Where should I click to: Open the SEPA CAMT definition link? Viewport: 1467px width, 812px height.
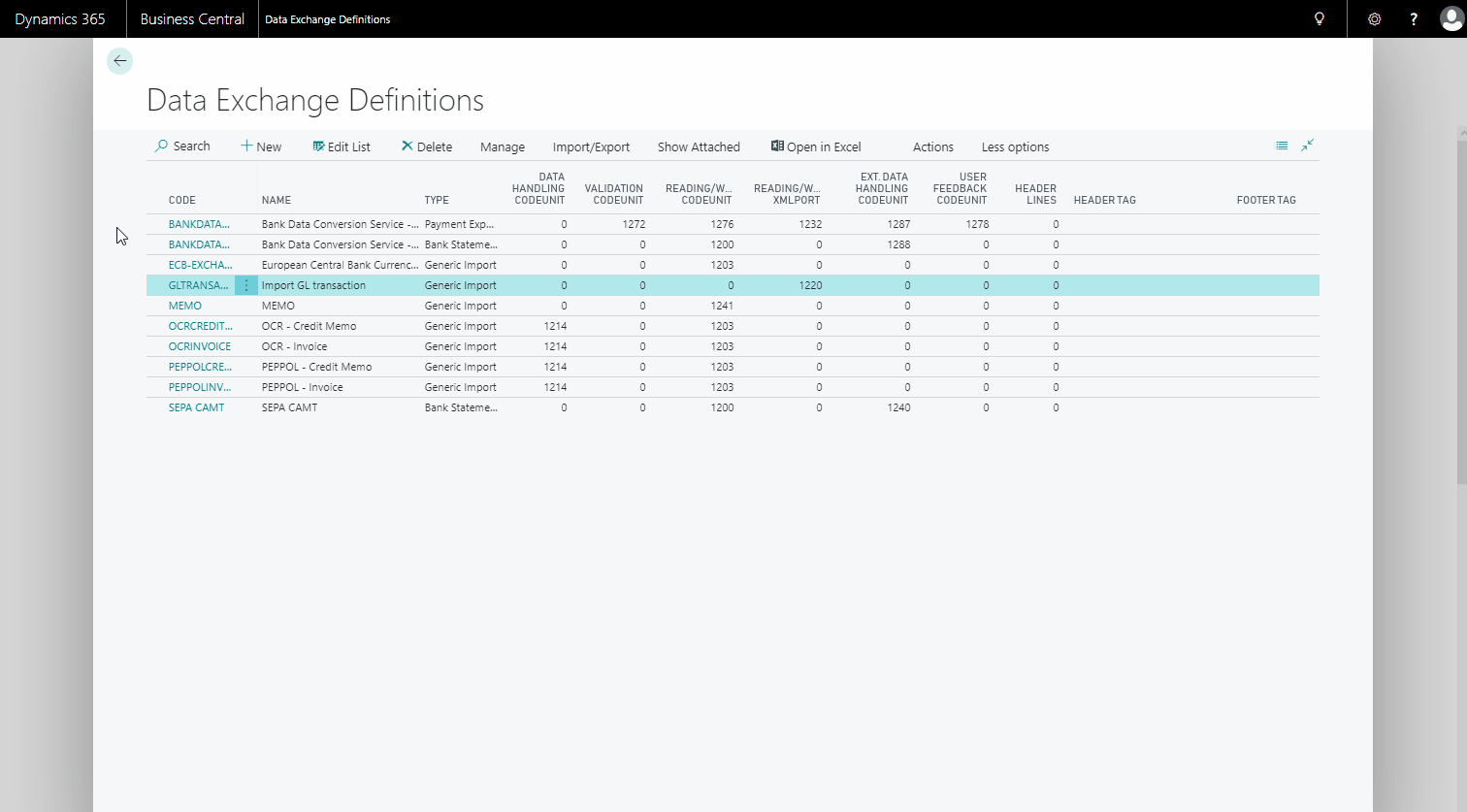196,406
